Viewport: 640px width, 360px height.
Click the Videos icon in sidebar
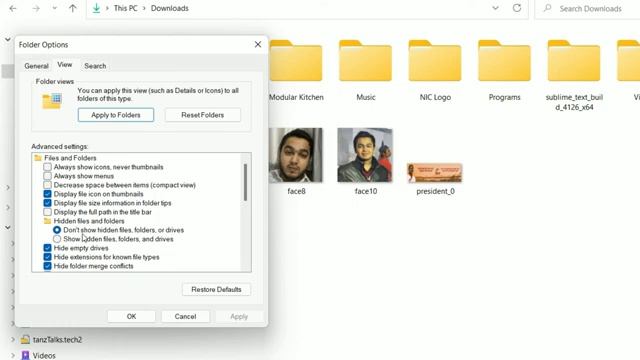click(x=25, y=356)
